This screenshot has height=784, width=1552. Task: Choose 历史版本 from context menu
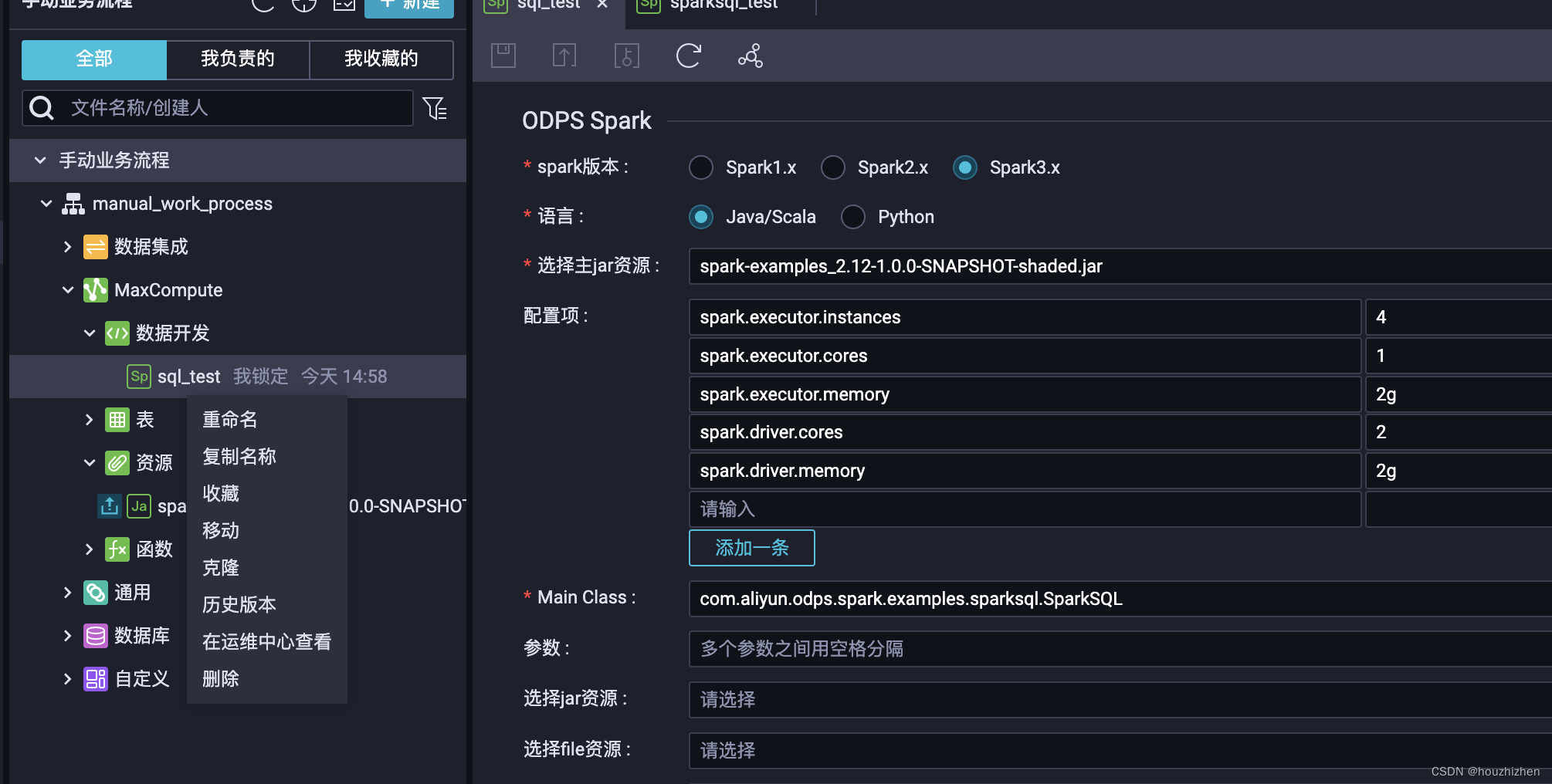coord(267,605)
